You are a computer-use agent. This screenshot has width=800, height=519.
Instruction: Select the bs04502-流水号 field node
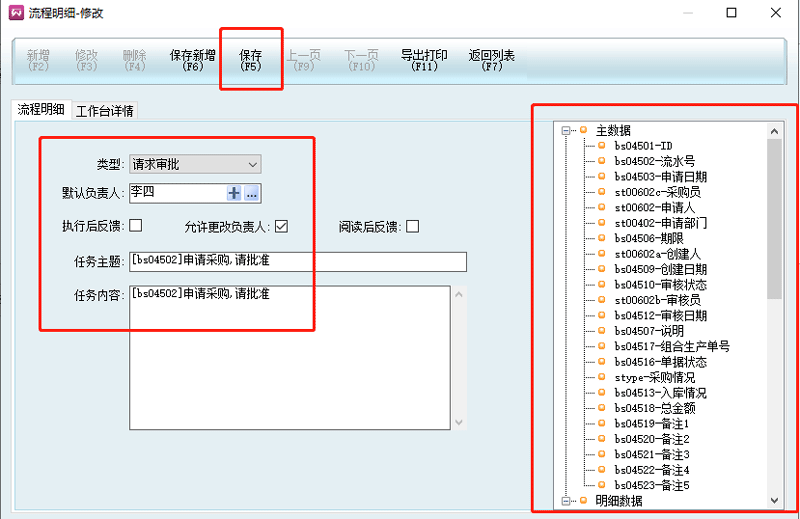tap(653, 160)
